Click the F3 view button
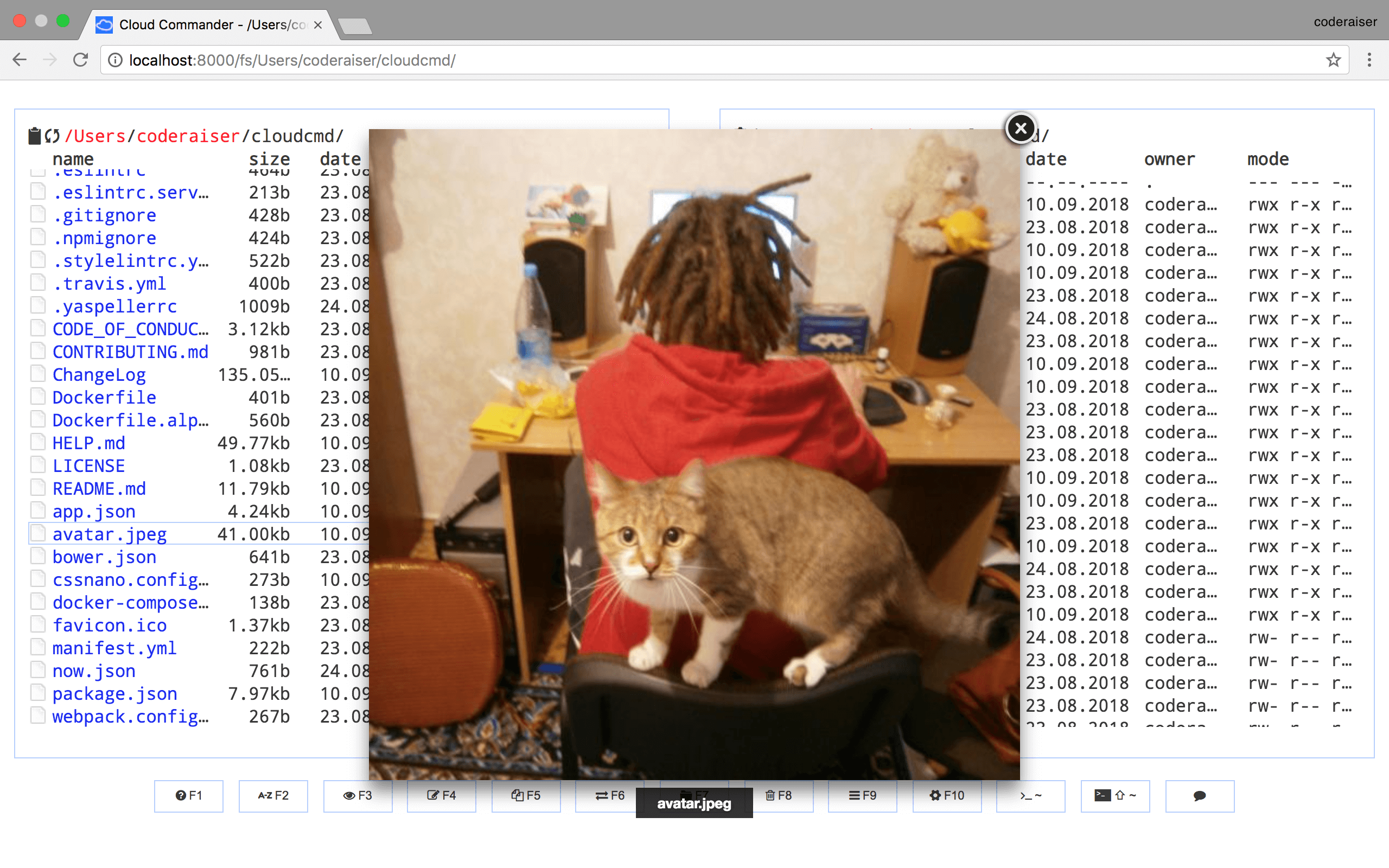The image size is (1389, 868). point(358,796)
